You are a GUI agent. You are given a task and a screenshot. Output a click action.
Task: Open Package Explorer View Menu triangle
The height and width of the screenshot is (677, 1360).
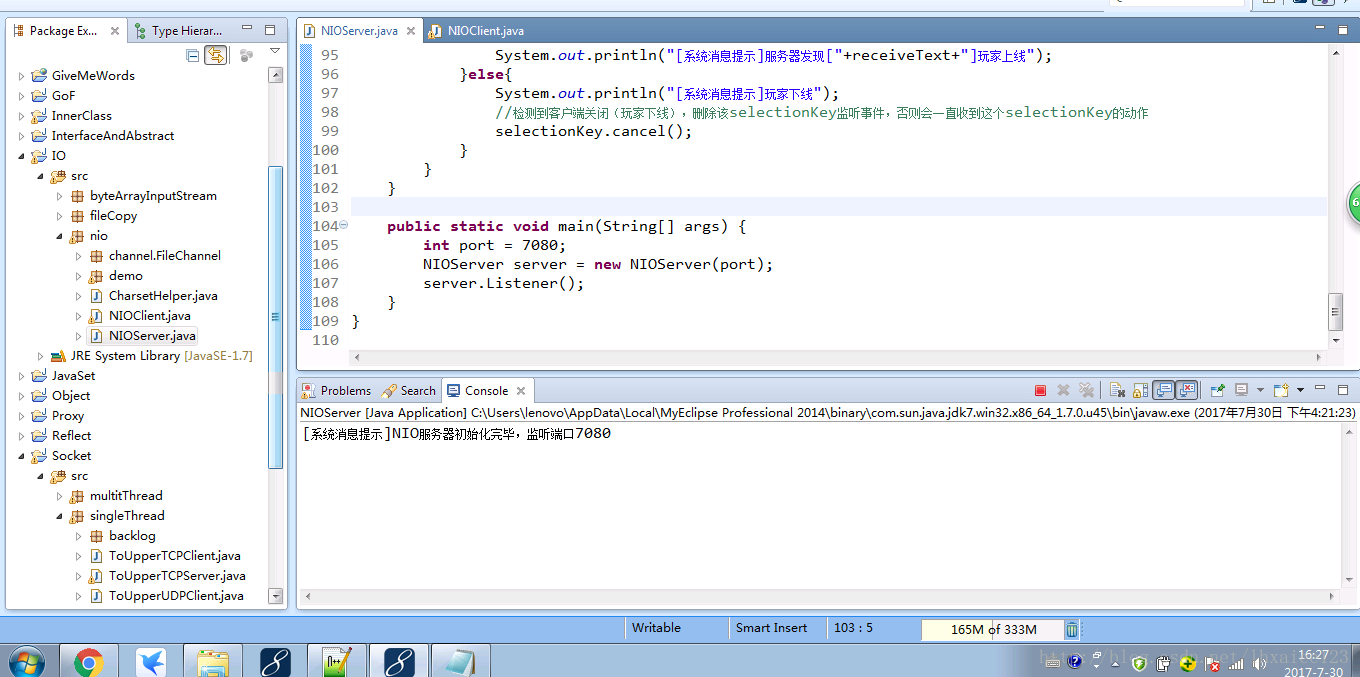pos(275,51)
